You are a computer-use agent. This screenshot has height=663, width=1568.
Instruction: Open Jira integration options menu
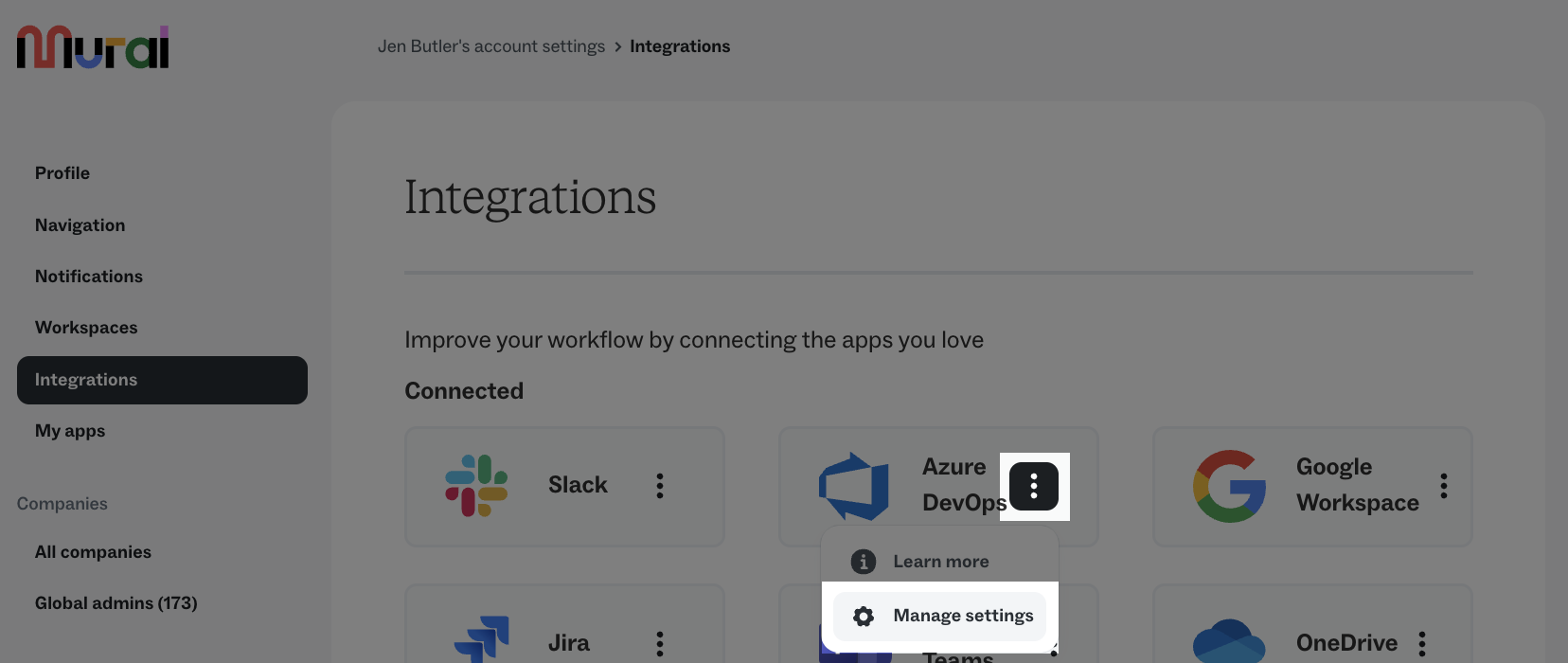click(660, 644)
